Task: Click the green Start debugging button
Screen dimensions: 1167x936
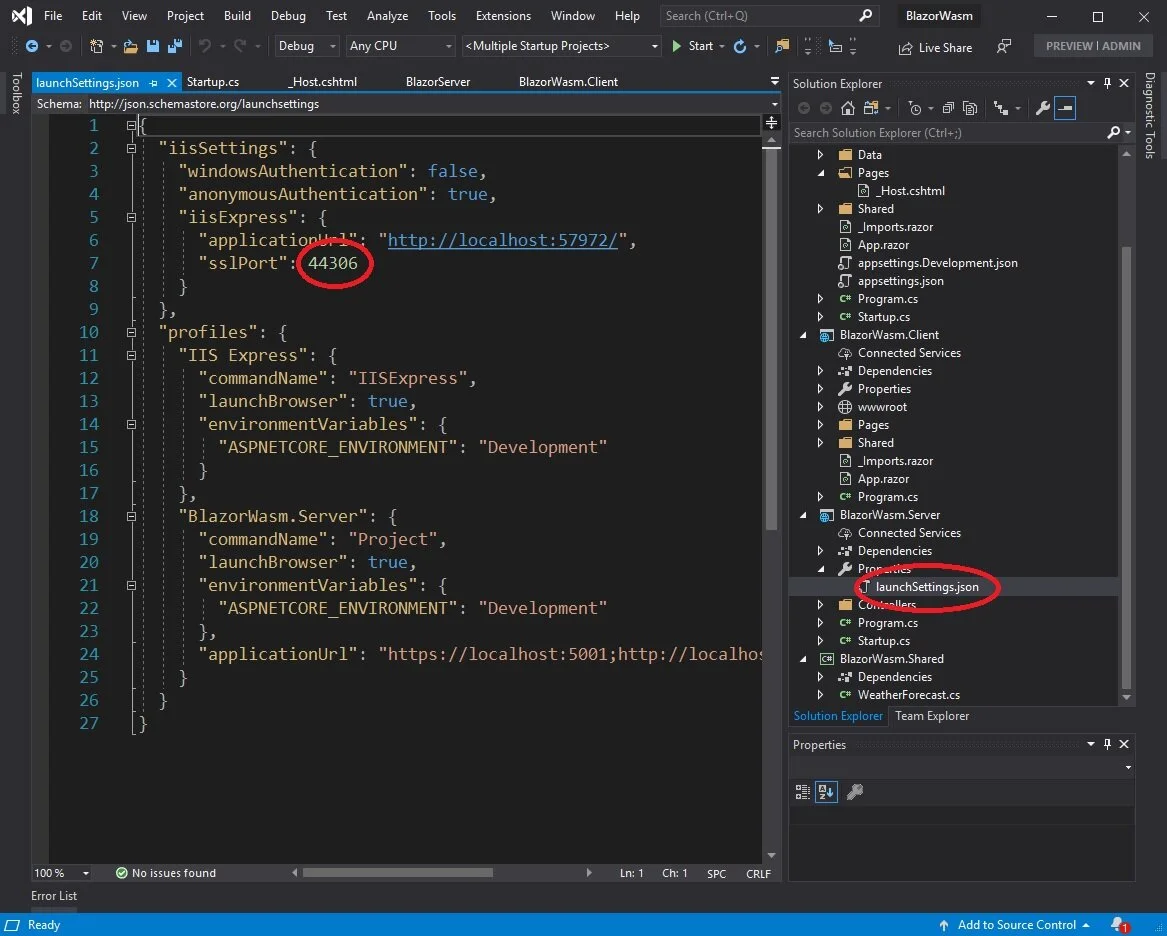Action: click(x=692, y=46)
